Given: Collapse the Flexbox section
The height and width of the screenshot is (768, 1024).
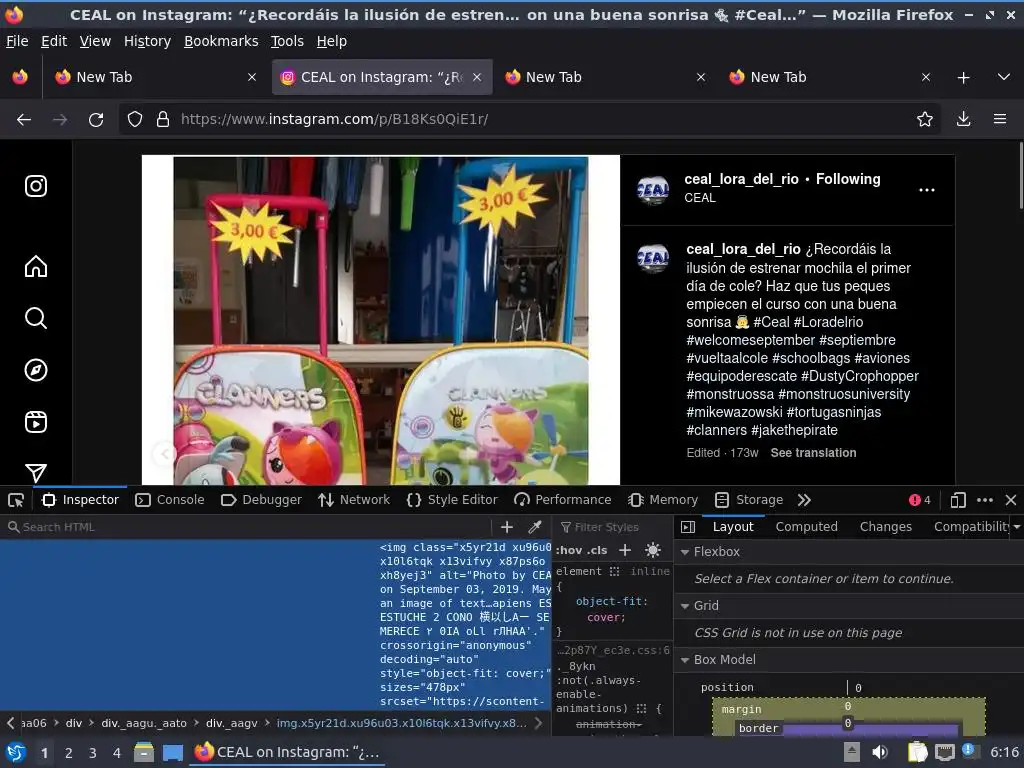Looking at the screenshot, I should (x=685, y=552).
